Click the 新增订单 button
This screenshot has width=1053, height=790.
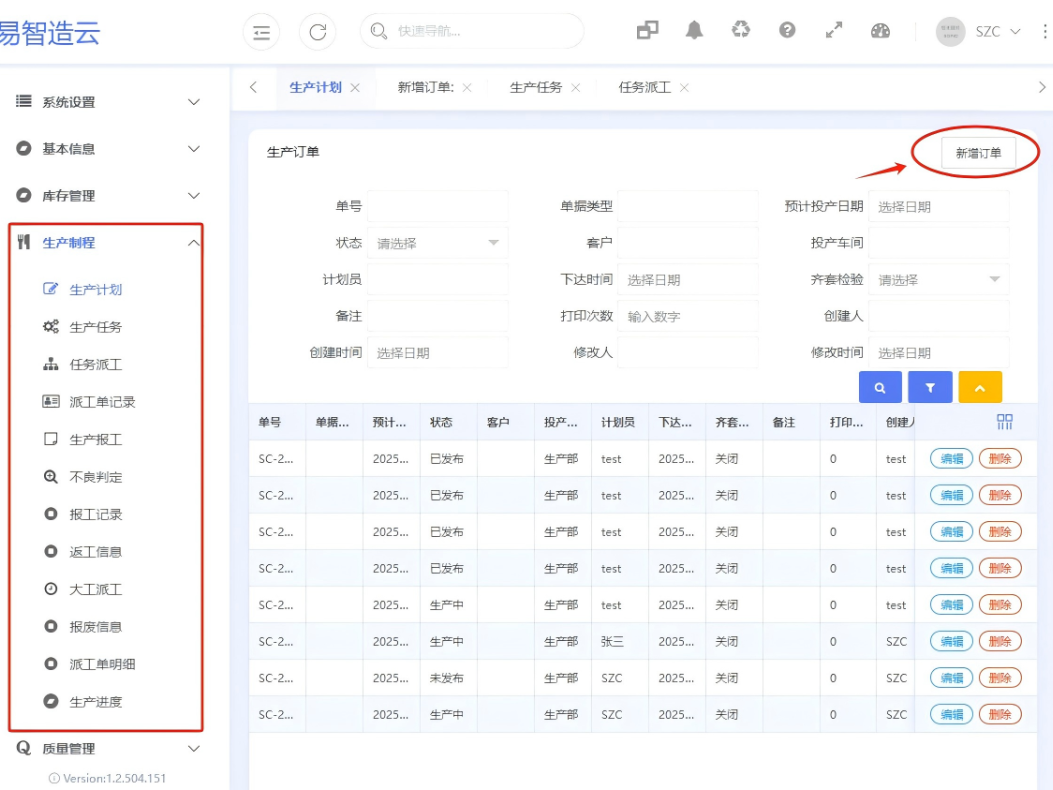click(978, 153)
